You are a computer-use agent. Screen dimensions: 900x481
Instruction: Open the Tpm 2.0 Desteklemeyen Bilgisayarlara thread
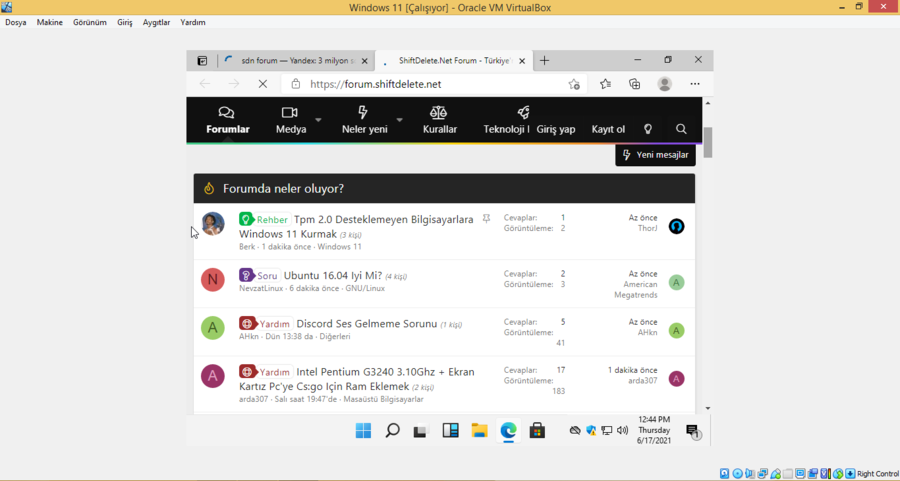356,227
